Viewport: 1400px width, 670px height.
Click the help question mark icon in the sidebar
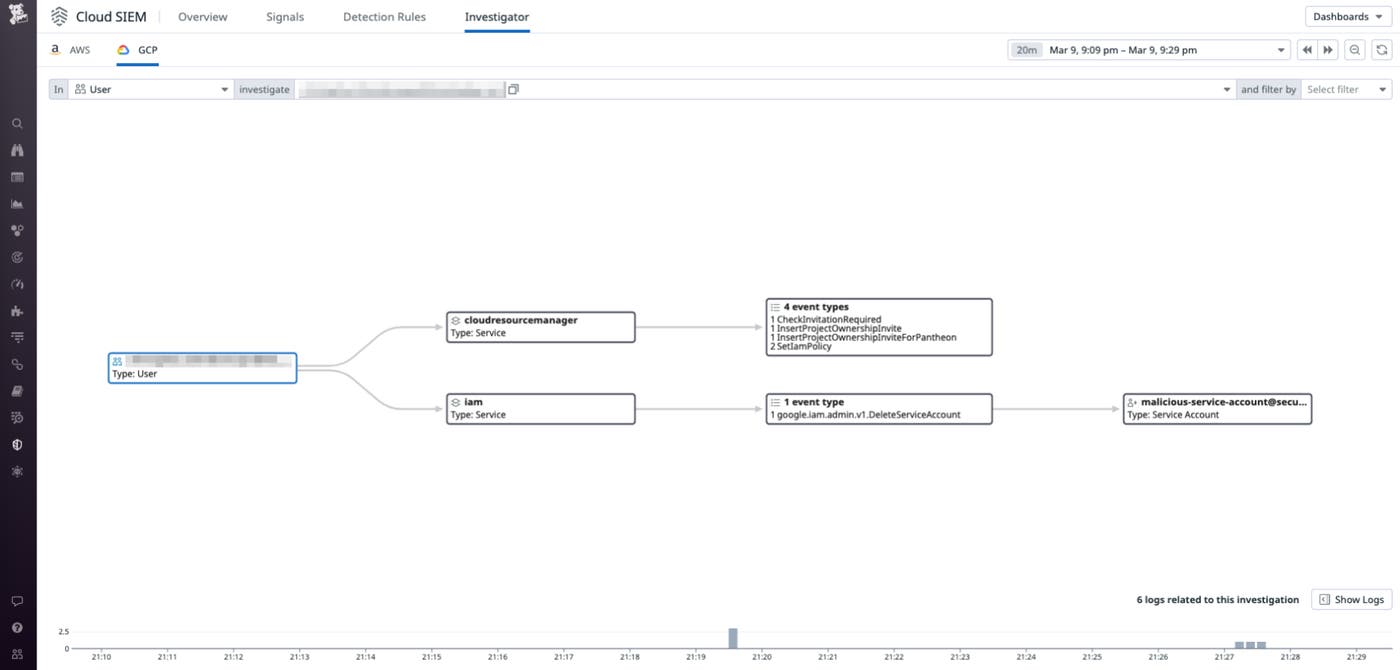17,628
